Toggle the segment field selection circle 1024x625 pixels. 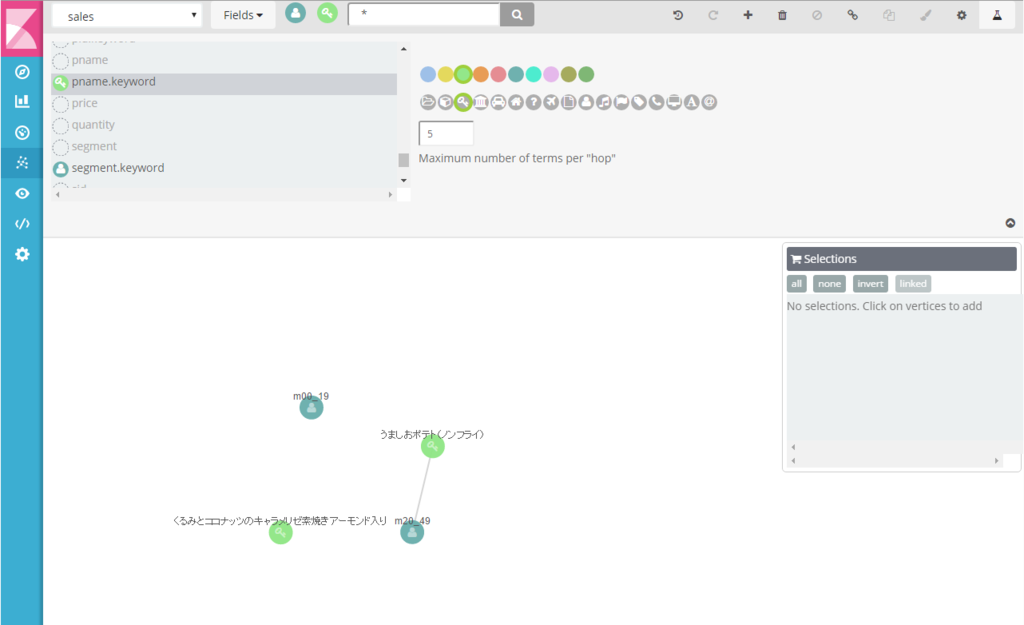(x=61, y=147)
